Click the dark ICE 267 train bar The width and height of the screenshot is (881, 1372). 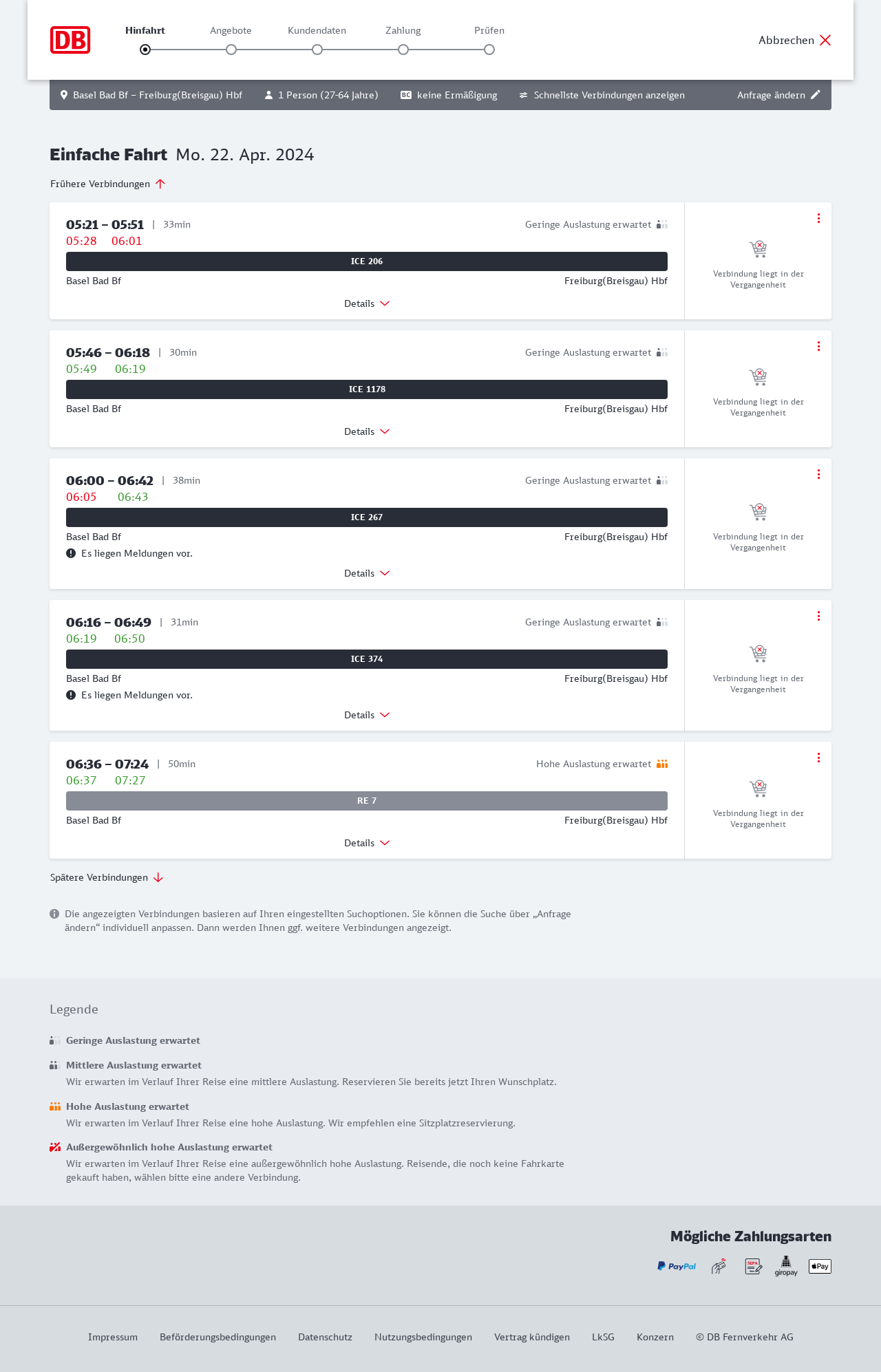coord(367,517)
